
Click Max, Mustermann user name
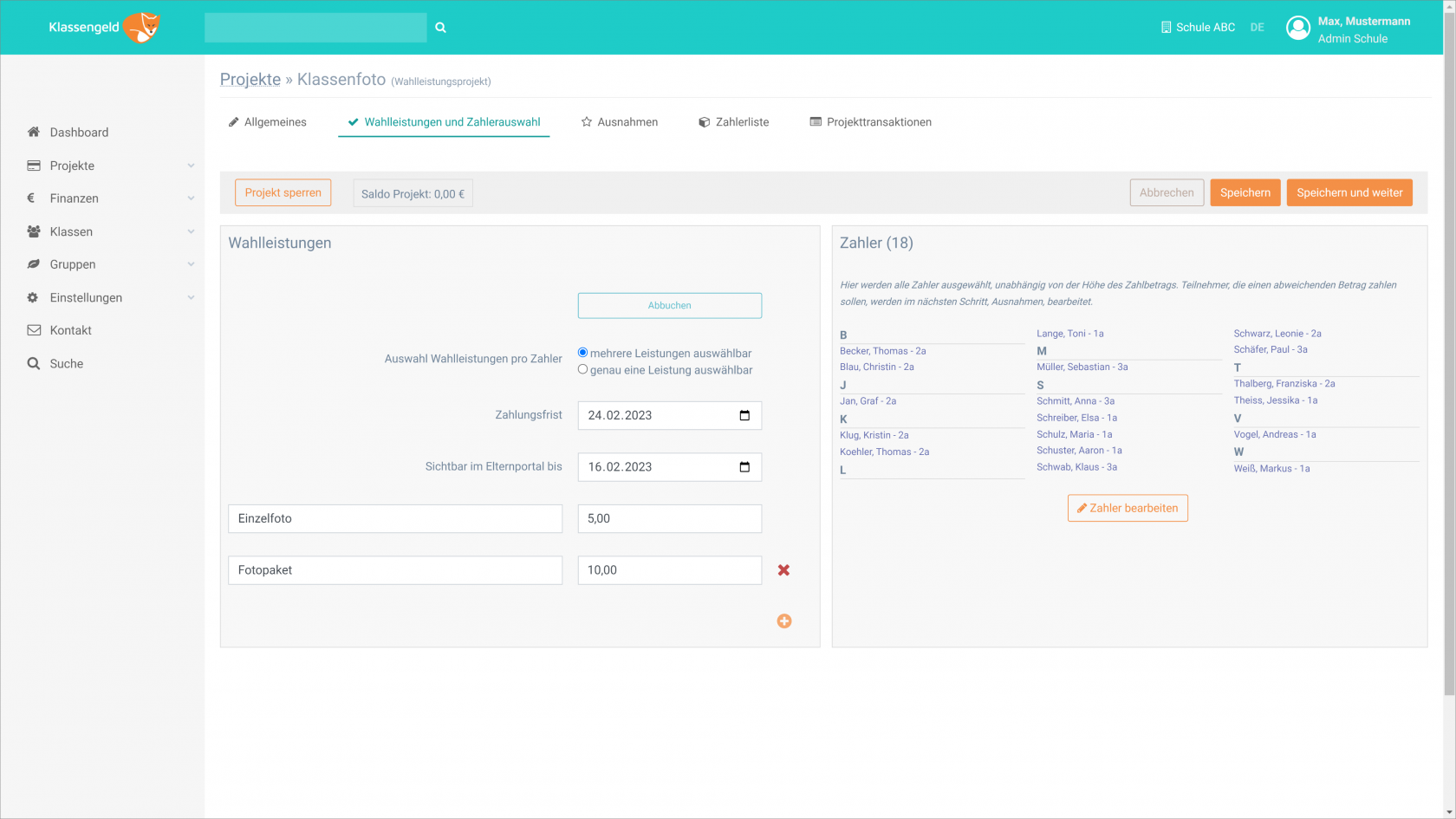[1364, 22]
